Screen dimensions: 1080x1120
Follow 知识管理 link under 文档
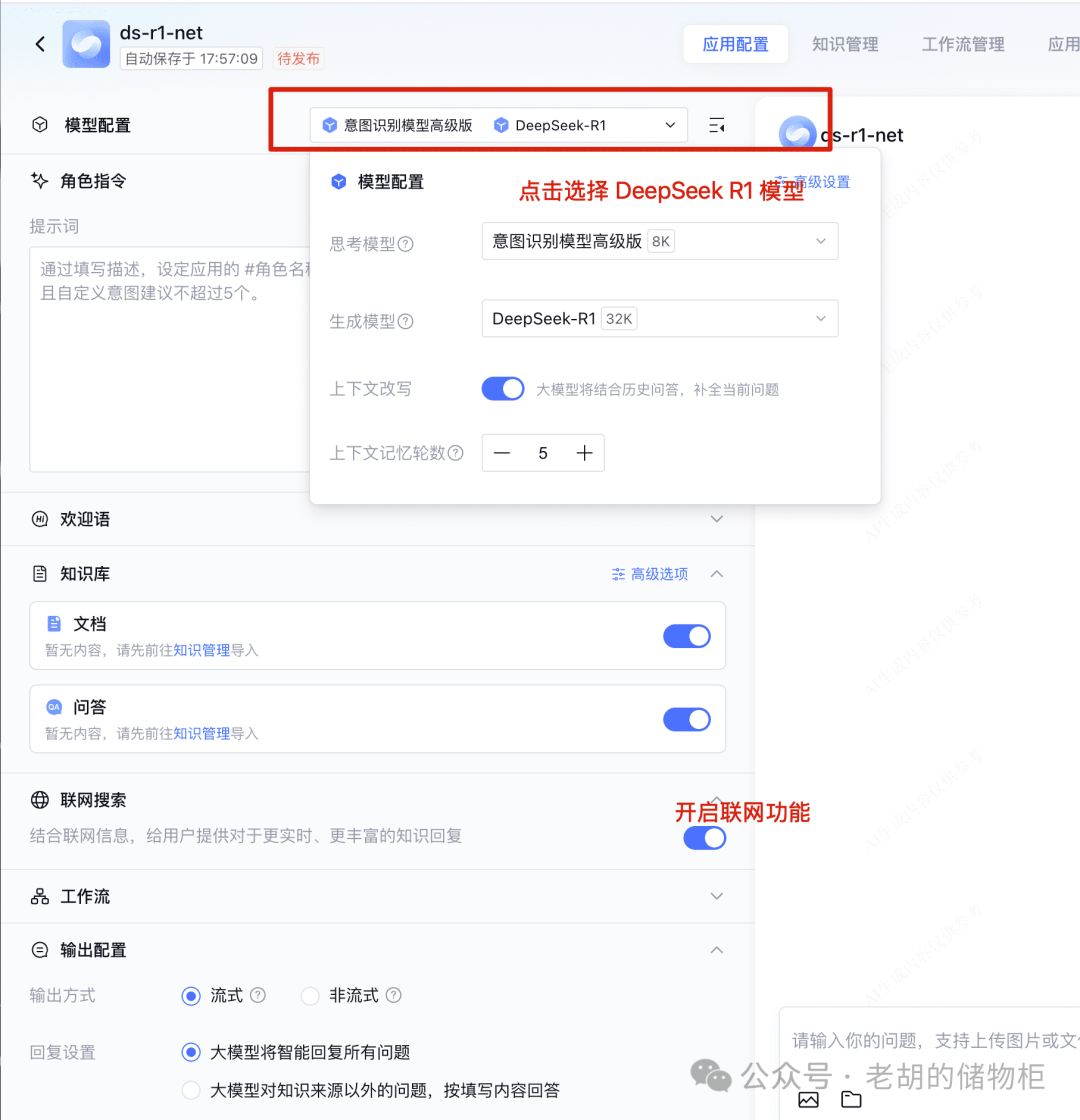[x=201, y=650]
